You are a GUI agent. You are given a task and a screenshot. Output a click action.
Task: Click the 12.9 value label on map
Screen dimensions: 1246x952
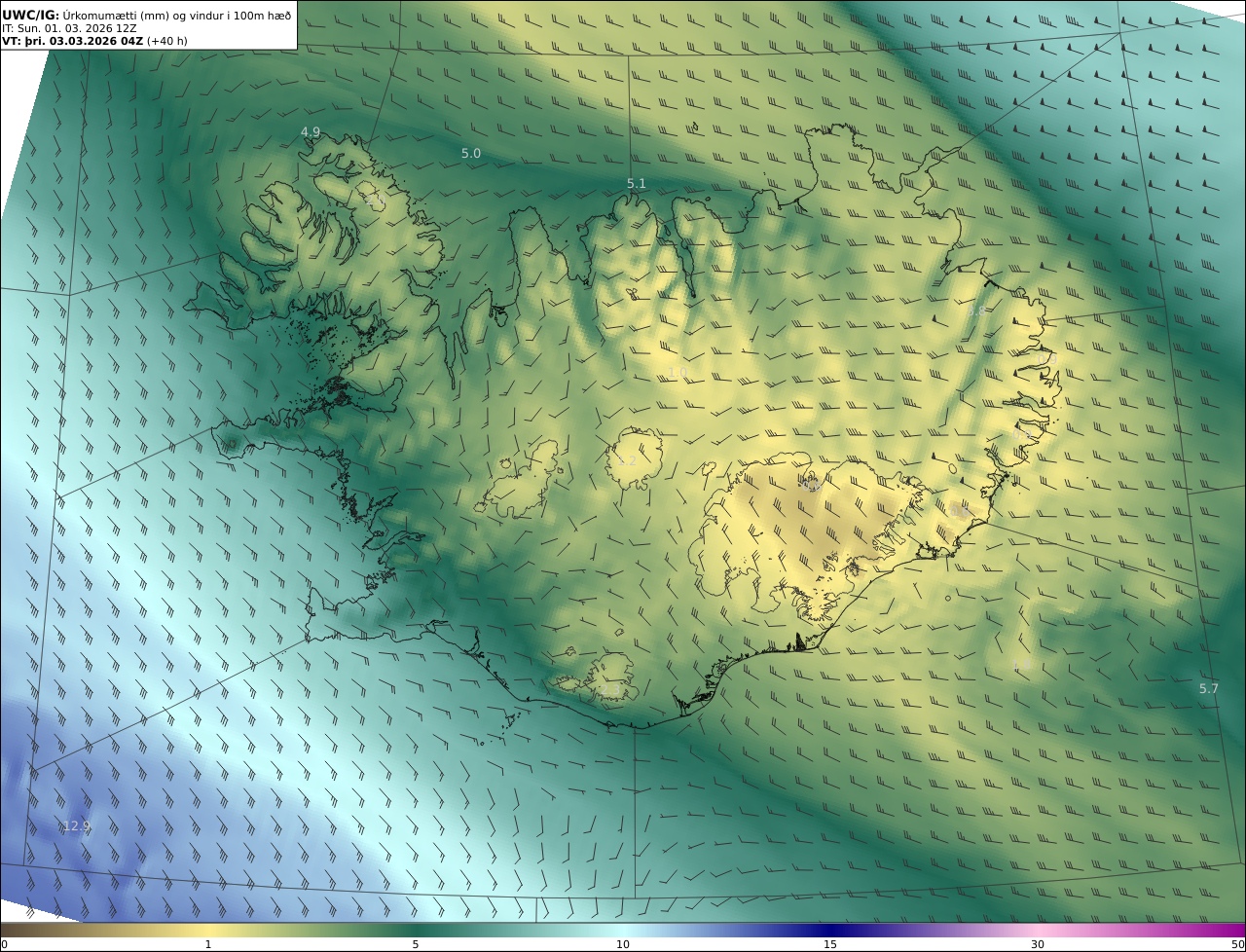(x=76, y=825)
